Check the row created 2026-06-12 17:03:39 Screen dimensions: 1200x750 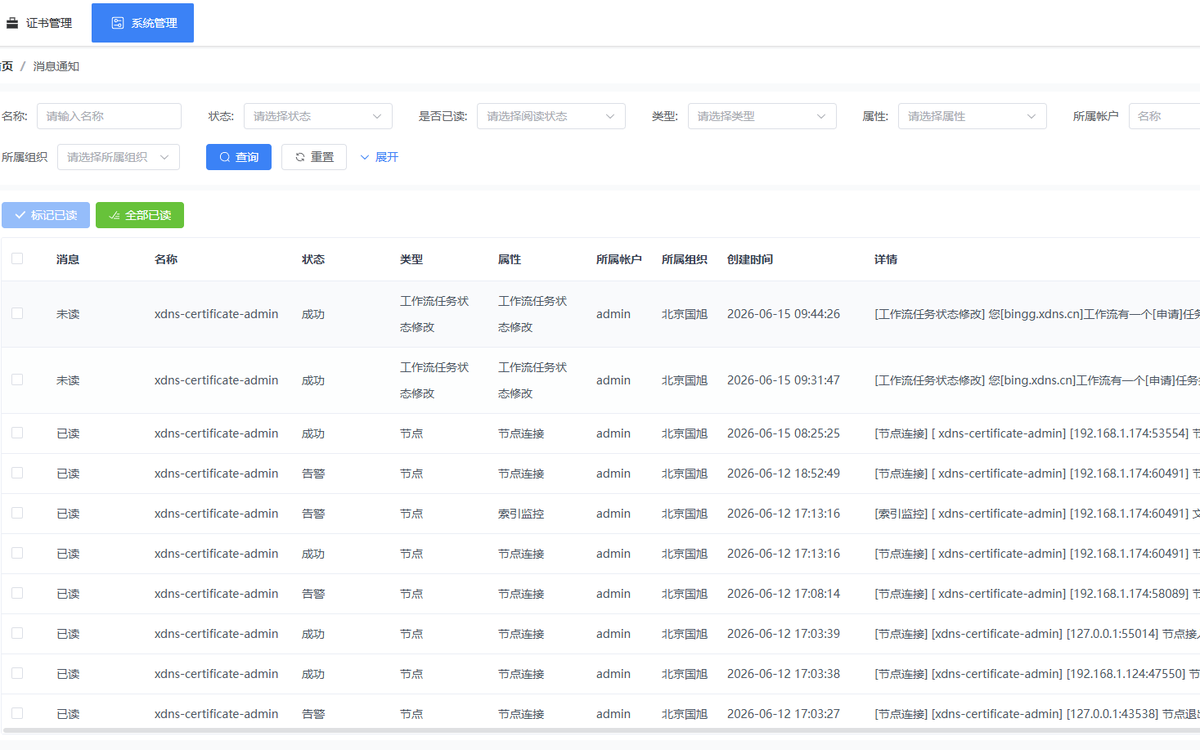17,633
